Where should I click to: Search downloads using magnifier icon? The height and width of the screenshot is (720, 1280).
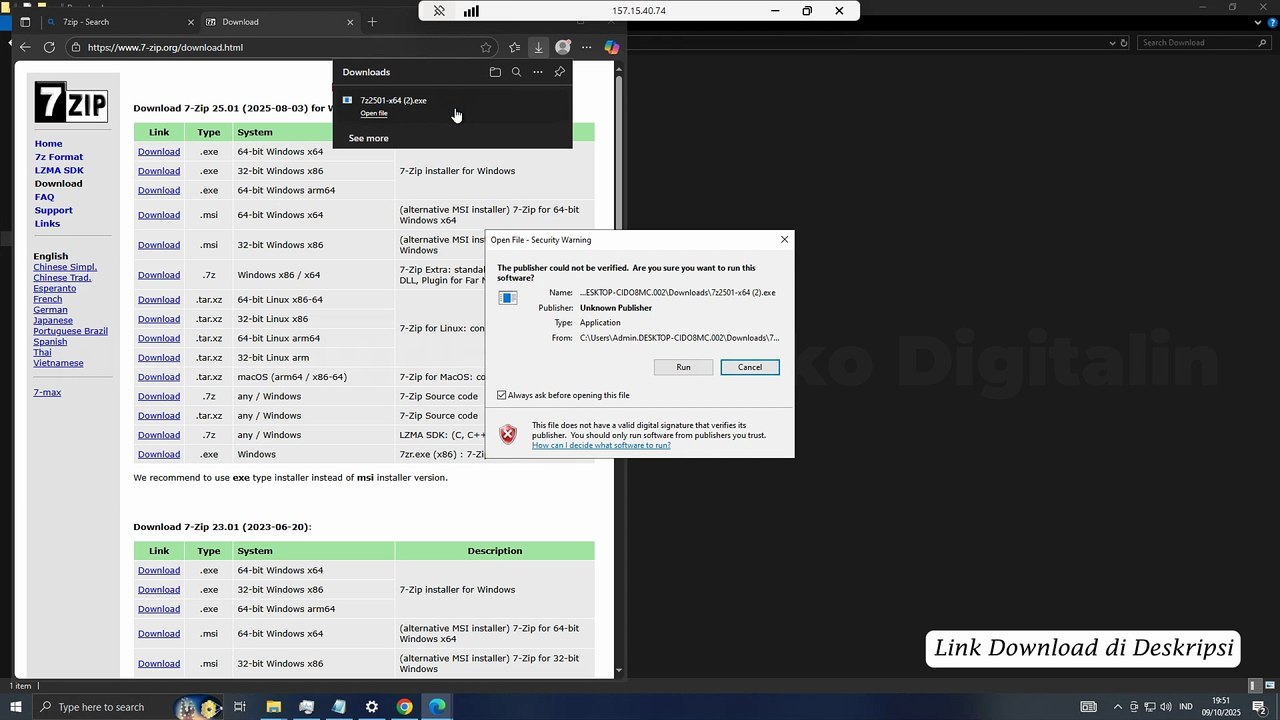516,72
